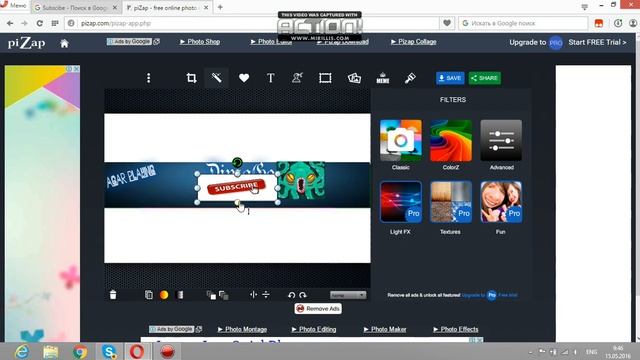Delete selected object with trash icon
Screen dimensions: 640x360
113,295
